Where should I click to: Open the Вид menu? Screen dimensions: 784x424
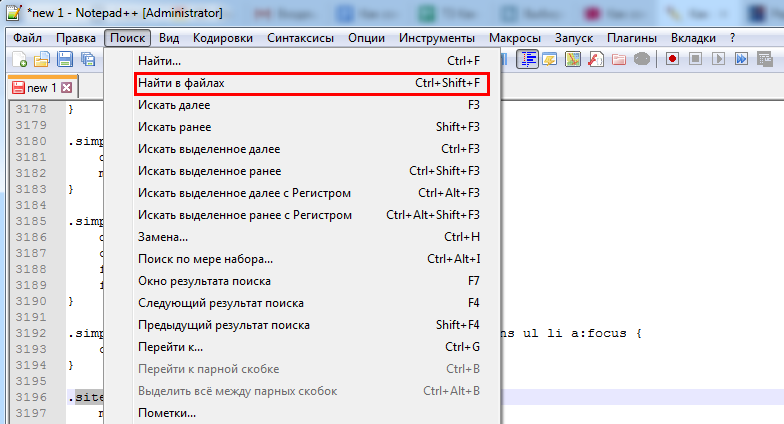point(169,38)
